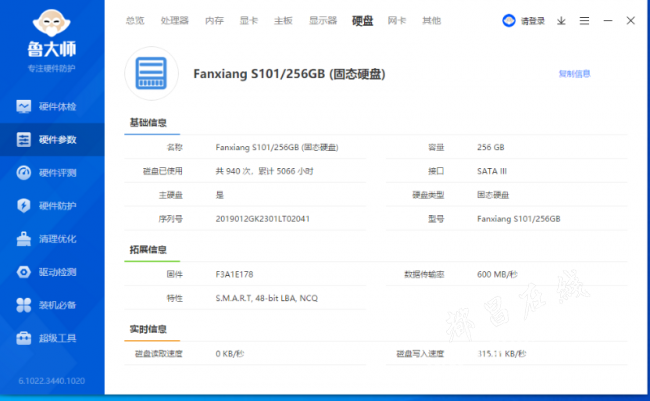Click the login avatar icon
Screen dimensions: 650x401
click(509, 20)
